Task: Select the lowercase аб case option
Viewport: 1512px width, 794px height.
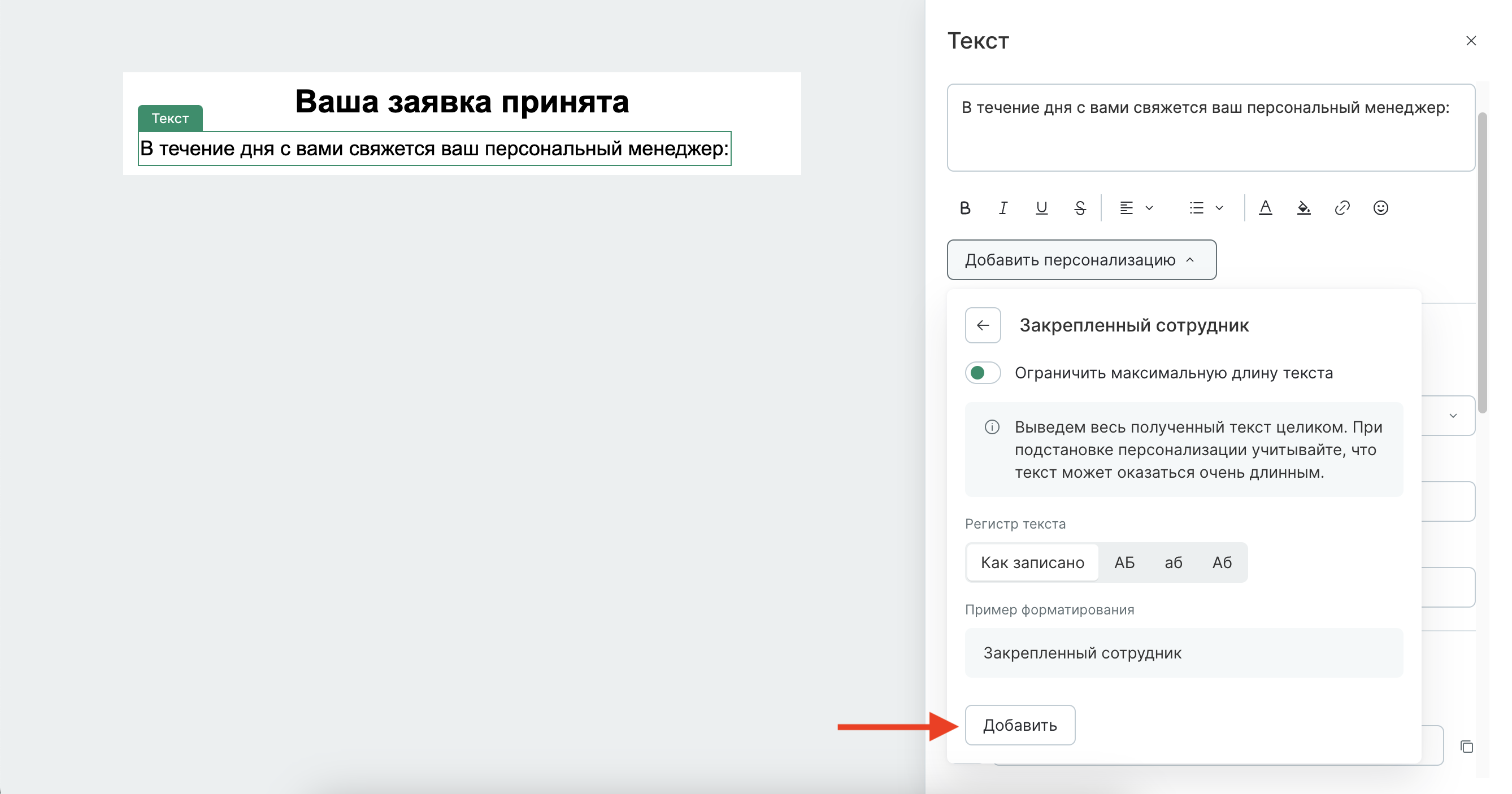Action: pyautogui.click(x=1174, y=562)
